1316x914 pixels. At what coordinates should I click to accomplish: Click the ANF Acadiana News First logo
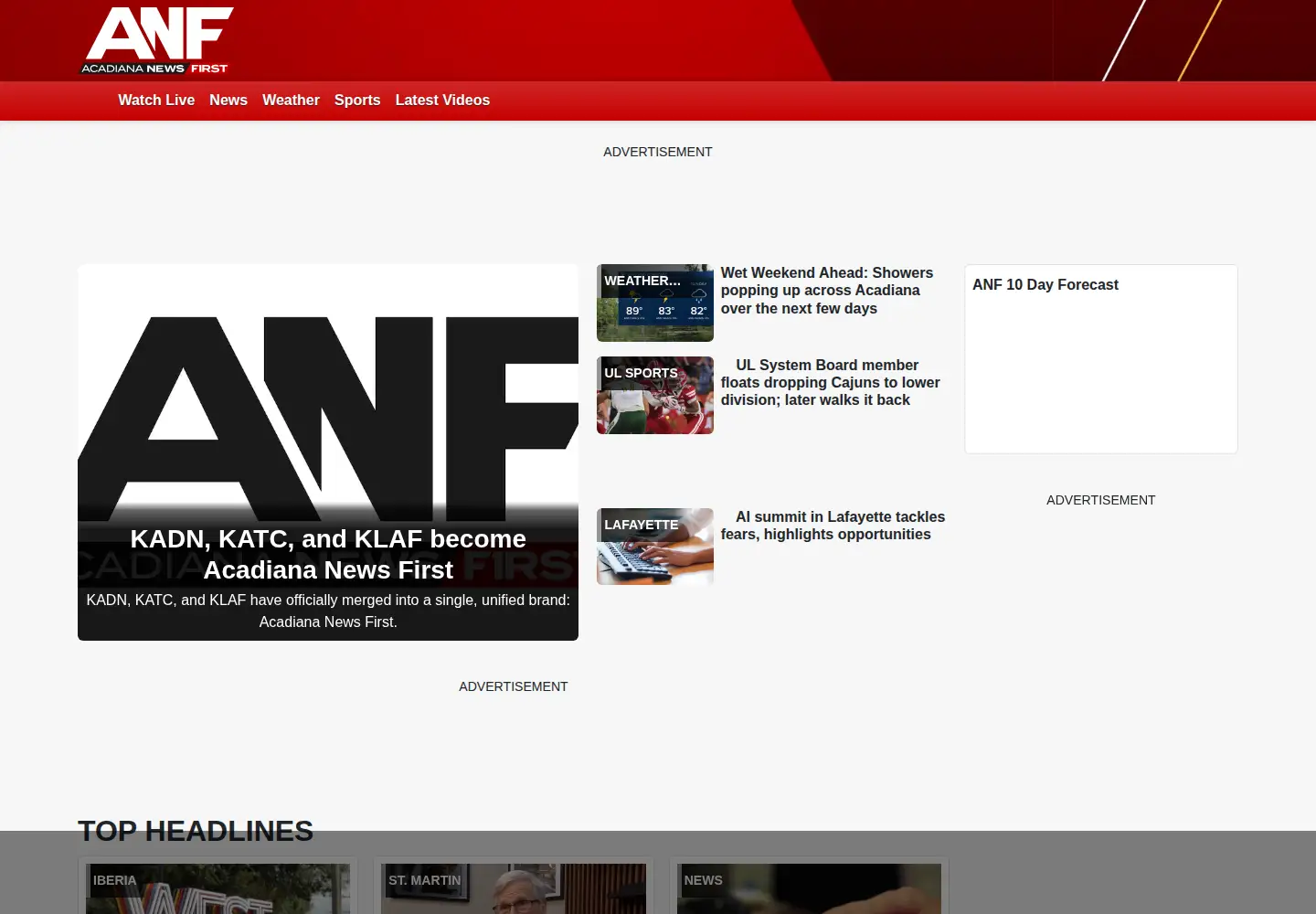[157, 40]
